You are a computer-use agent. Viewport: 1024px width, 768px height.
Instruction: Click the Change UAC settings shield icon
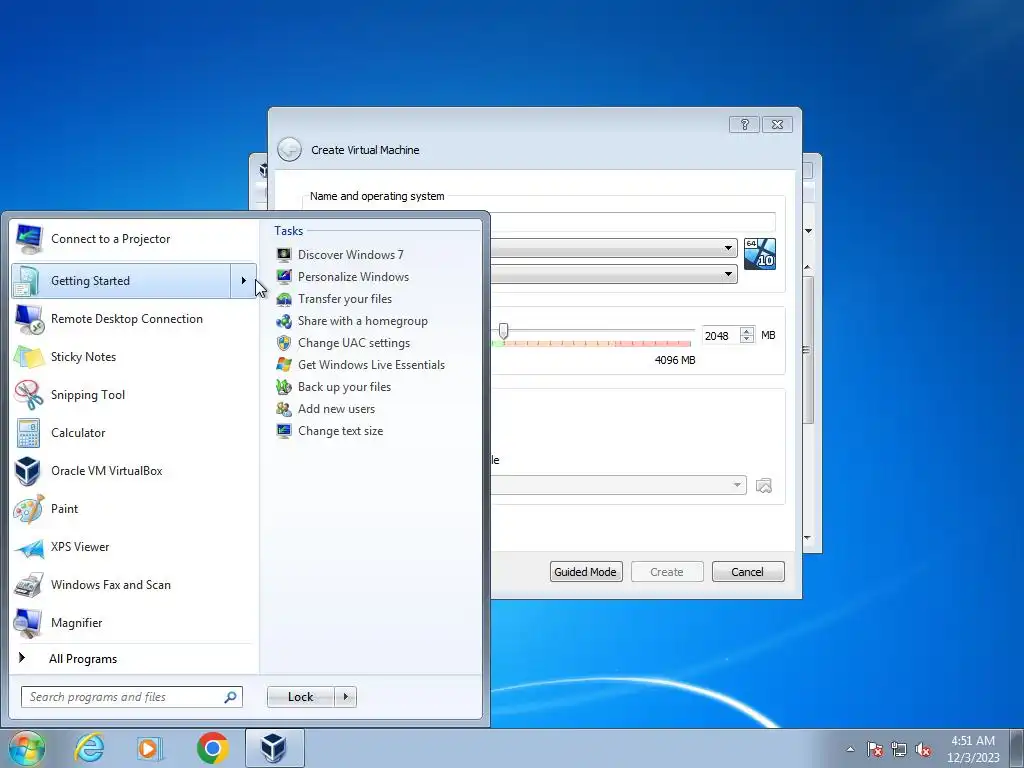click(283, 343)
